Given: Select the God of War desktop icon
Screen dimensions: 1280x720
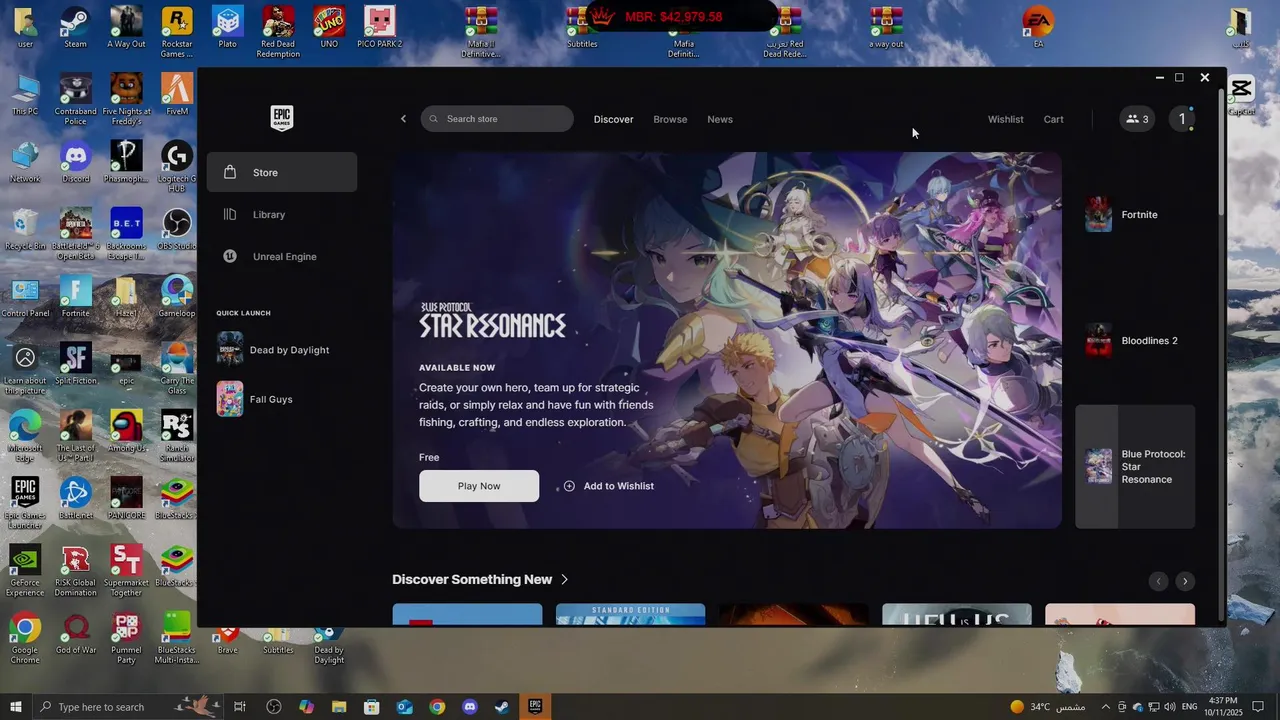Looking at the screenshot, I should pos(75,633).
